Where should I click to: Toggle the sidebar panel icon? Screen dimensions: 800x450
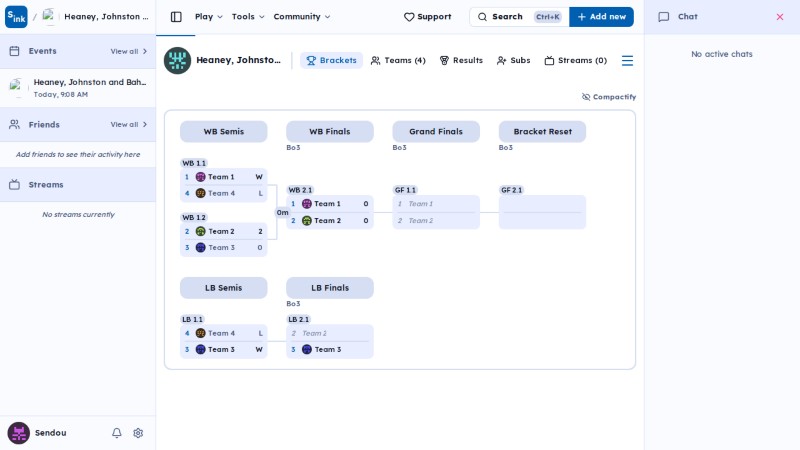coord(176,17)
